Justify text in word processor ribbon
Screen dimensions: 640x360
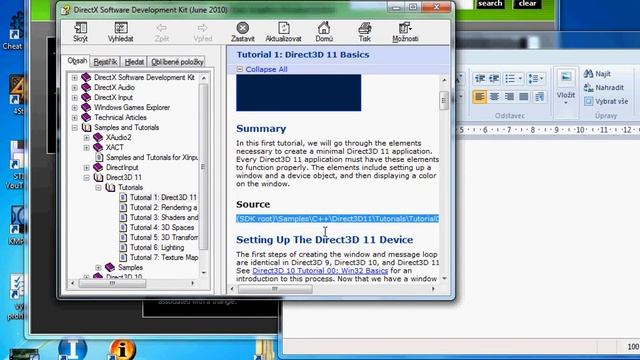[x=524, y=97]
